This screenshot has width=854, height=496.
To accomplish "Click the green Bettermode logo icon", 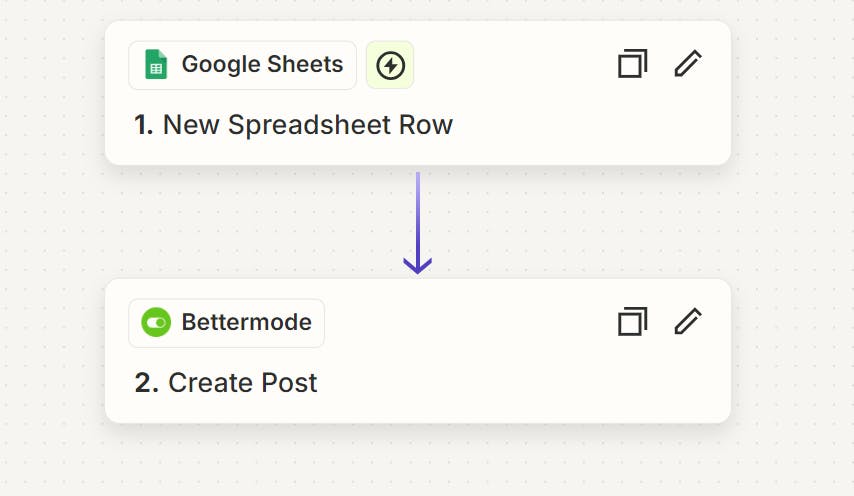I will (x=155, y=323).
